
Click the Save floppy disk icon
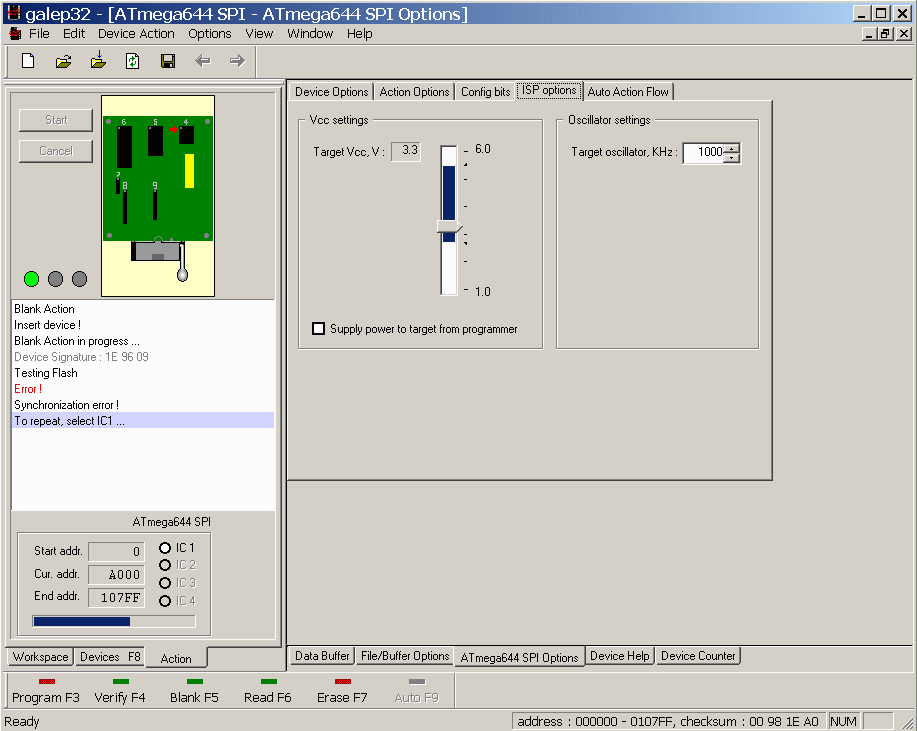point(168,61)
